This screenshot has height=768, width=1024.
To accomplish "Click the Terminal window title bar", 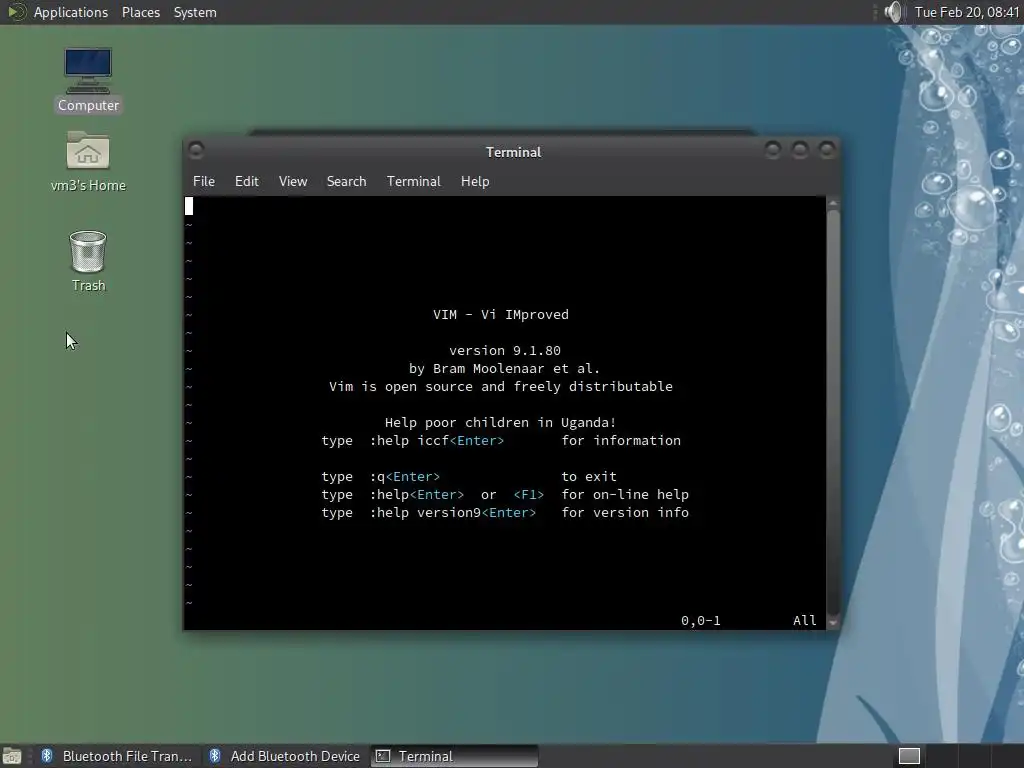I will [513, 152].
